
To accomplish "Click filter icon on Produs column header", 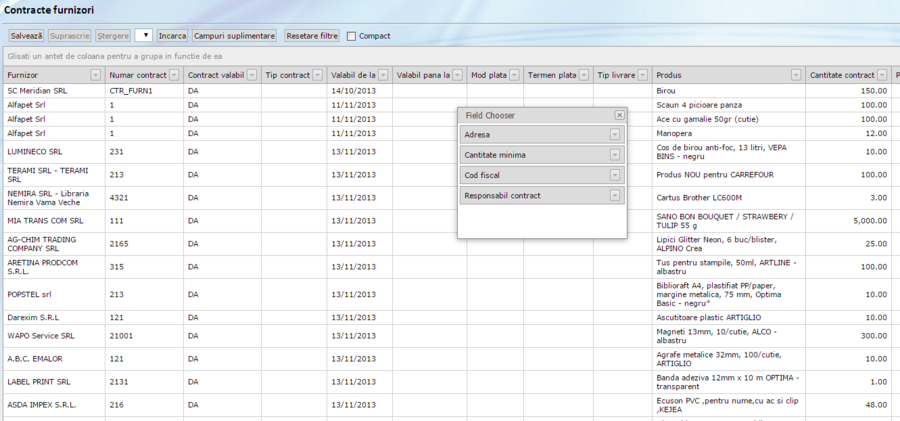I will (x=796, y=75).
